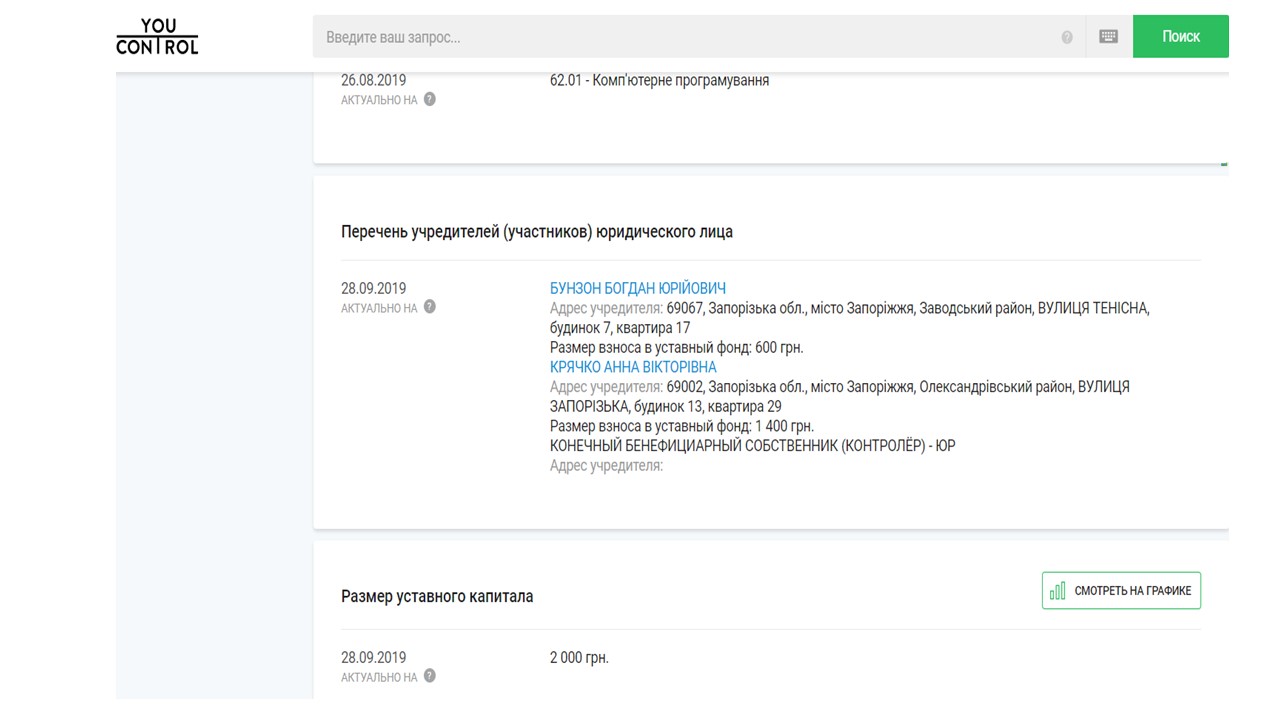Click the 'Перечень учредителей' section heading
1280x720 pixels.
[x=537, y=231]
